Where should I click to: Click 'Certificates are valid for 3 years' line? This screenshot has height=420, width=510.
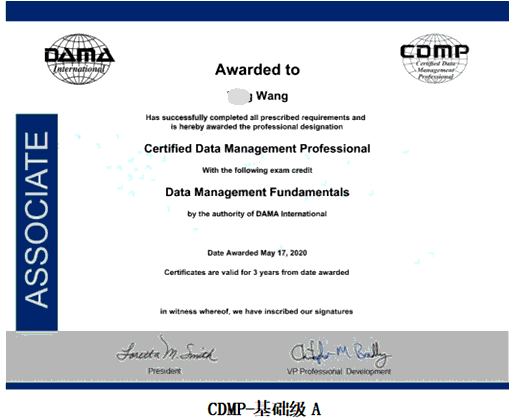tap(257, 272)
